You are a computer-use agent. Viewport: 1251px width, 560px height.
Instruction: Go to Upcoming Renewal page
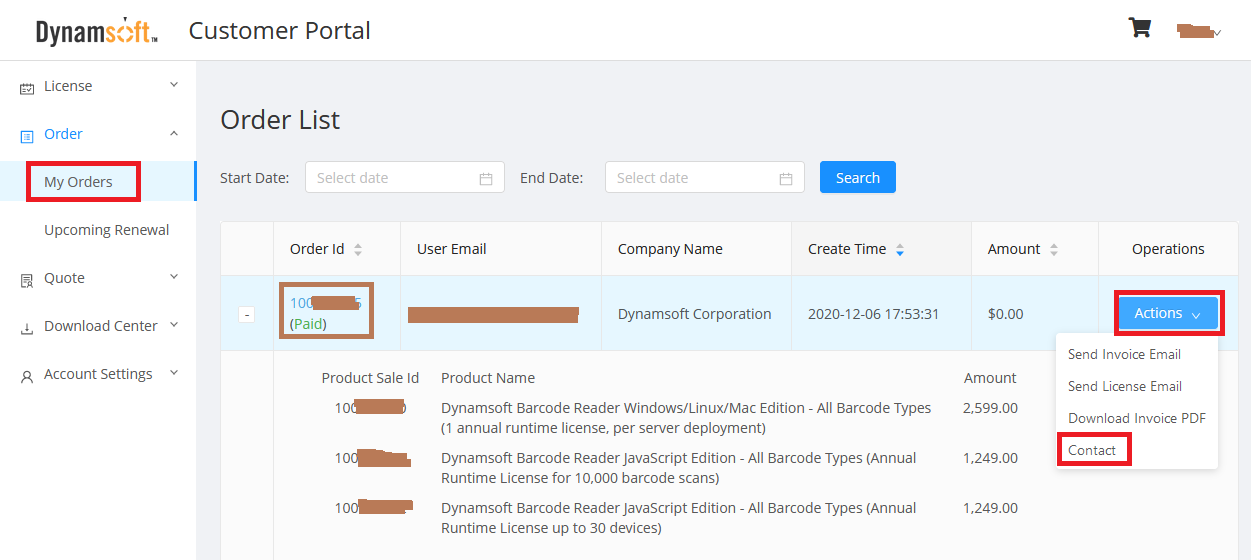click(x=106, y=230)
